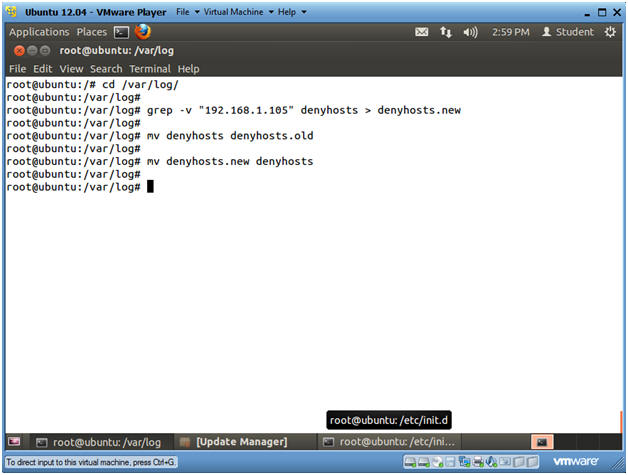
Task: Open the terminal Search menu
Action: [x=106, y=69]
